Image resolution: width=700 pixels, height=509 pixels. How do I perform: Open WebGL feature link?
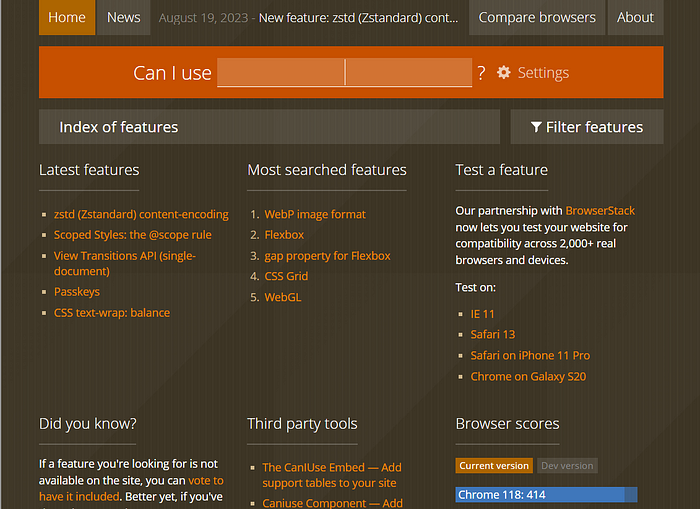coord(283,297)
